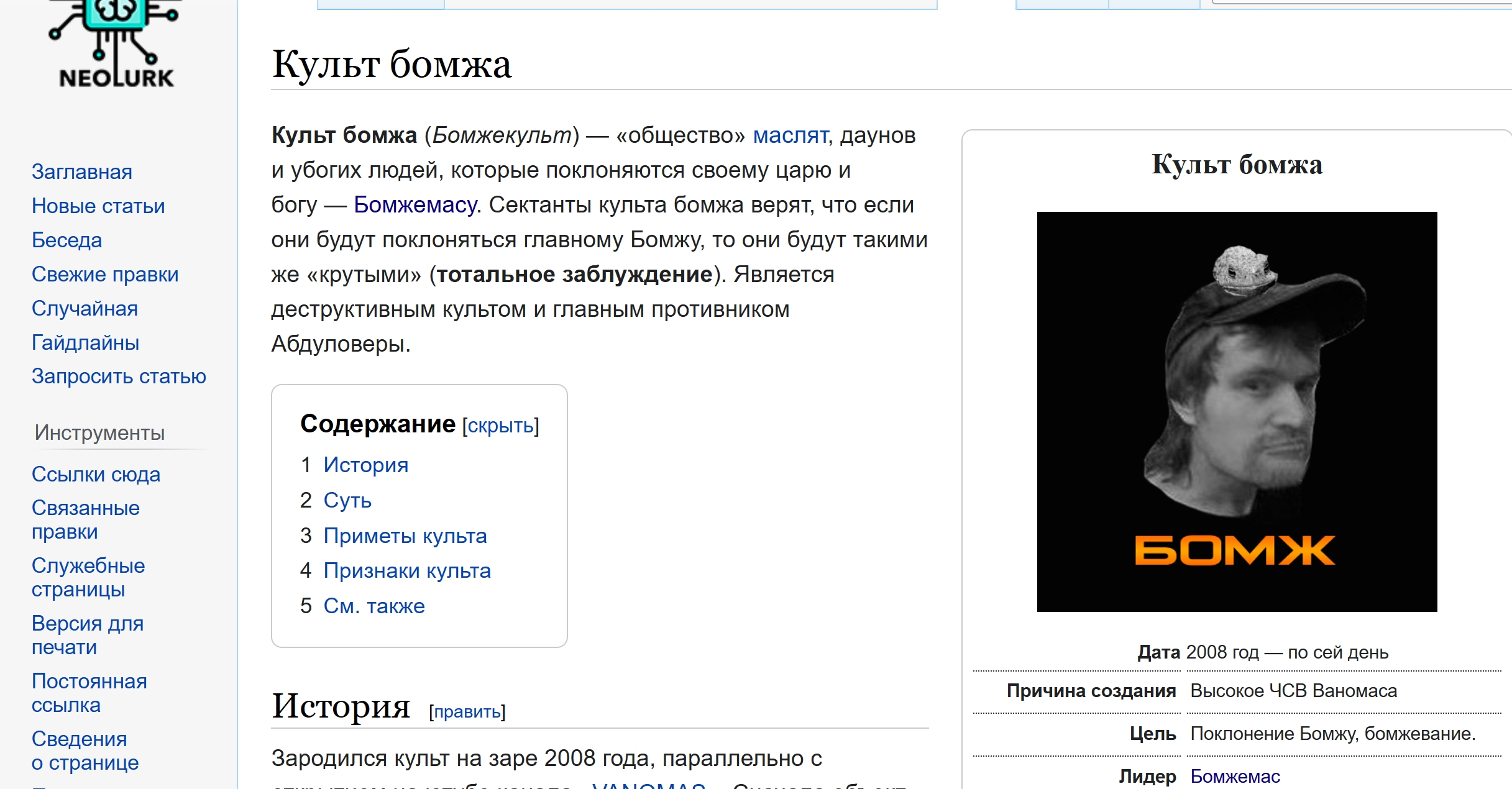The height and width of the screenshot is (789, 1512).
Task: Open Новые статьи in the sidebar
Action: (98, 206)
